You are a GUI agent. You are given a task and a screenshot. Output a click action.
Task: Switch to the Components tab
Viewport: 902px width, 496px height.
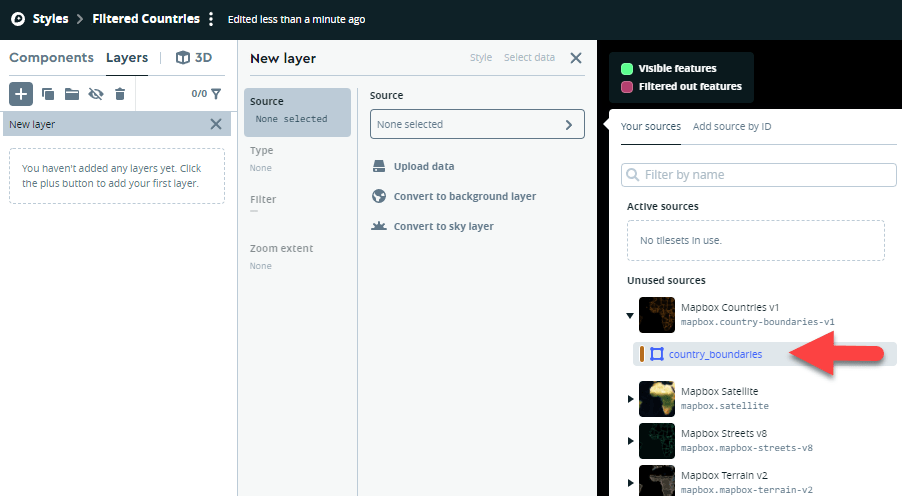(51, 58)
